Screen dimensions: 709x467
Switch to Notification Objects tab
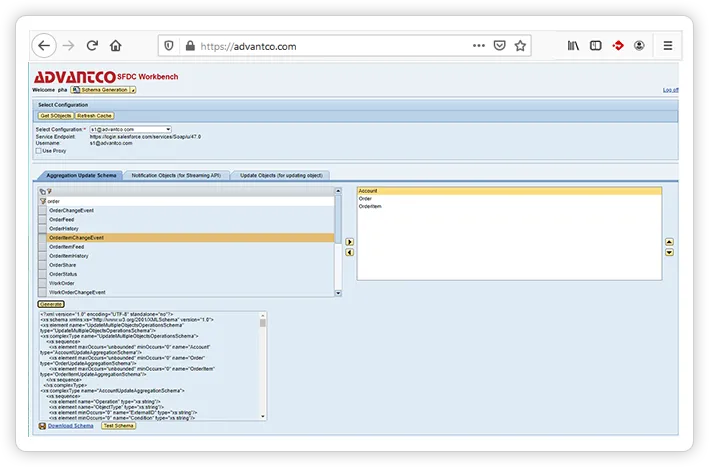pos(176,175)
